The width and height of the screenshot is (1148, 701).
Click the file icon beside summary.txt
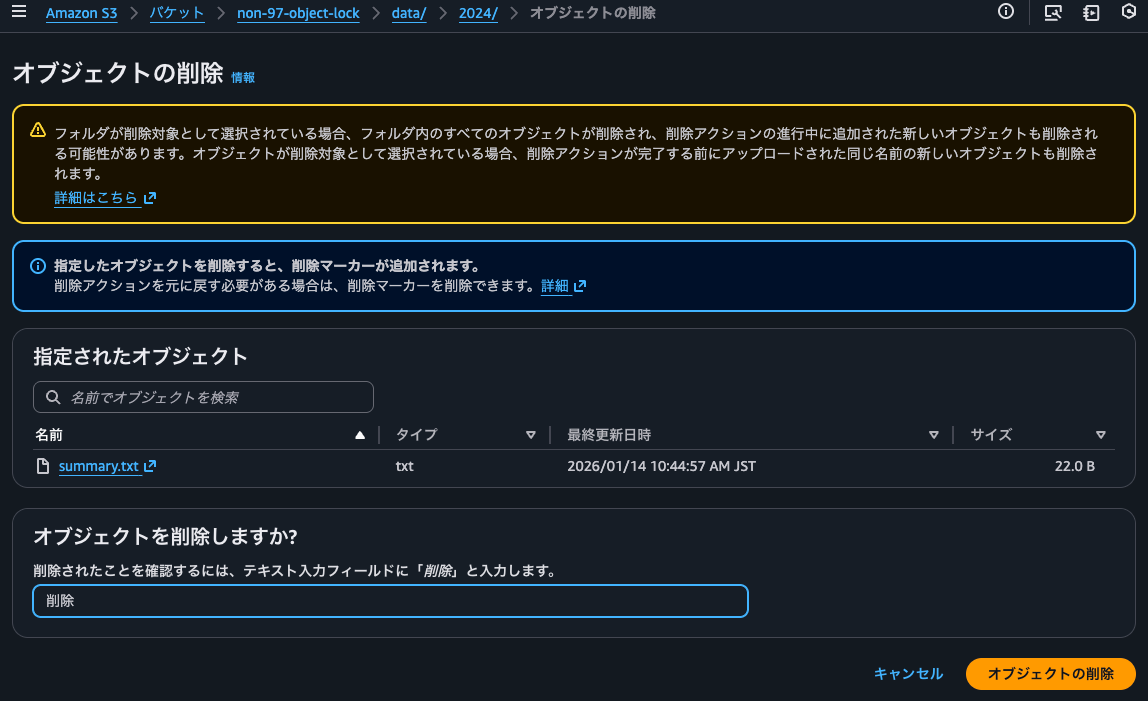click(x=41, y=465)
